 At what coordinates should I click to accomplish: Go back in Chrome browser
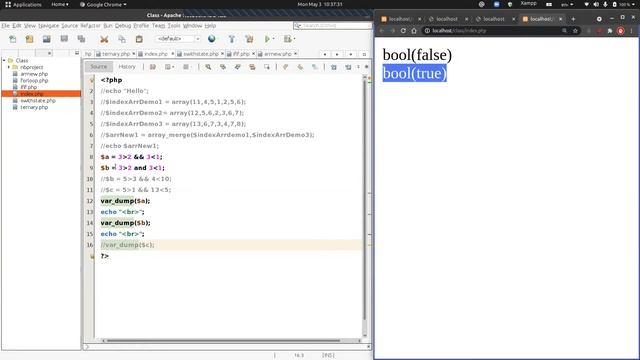pos(382,31)
